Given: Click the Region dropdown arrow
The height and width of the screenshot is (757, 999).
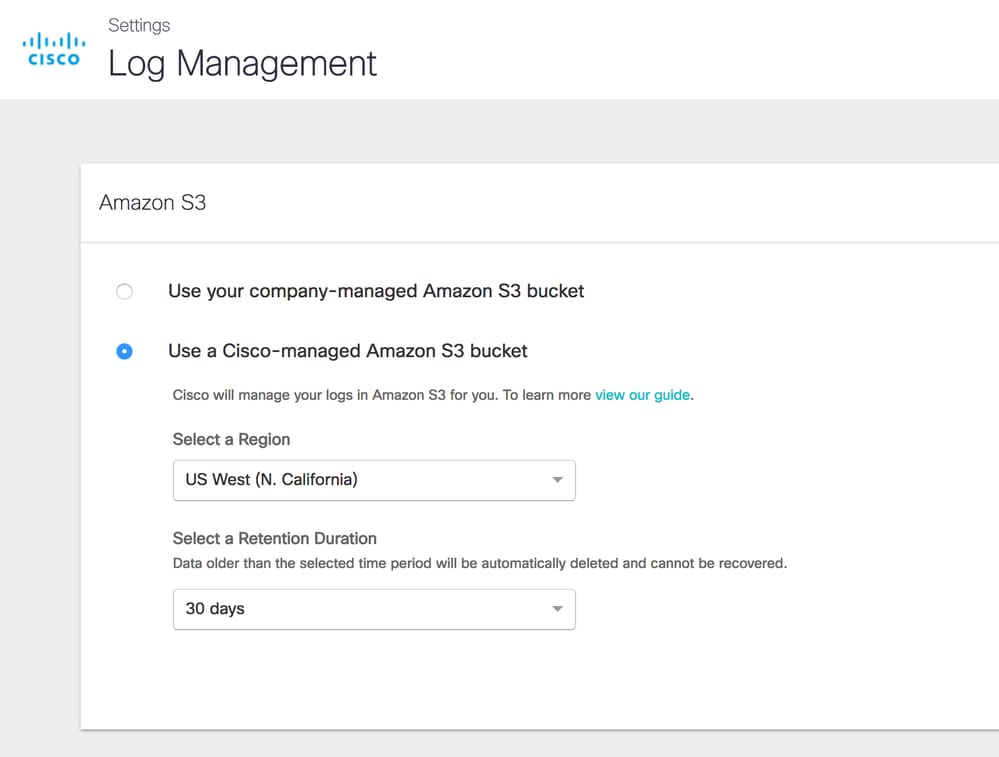Looking at the screenshot, I should pos(558,480).
